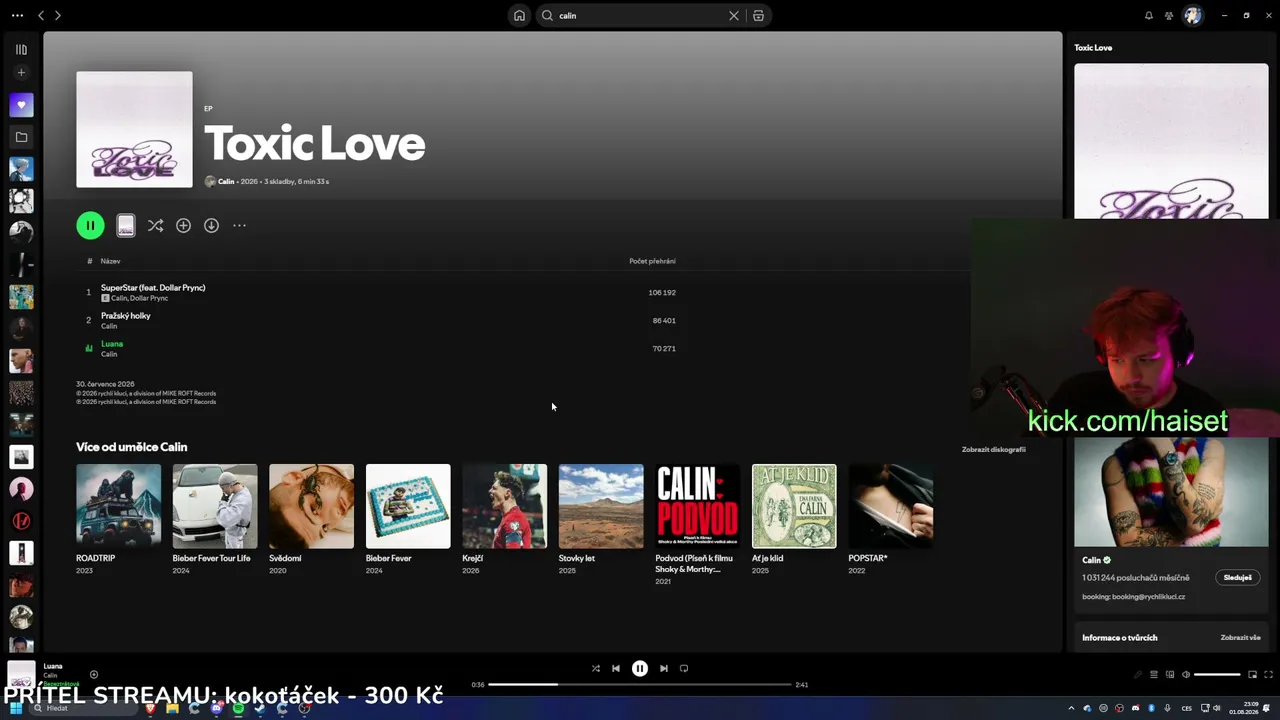Toggle the lyrics microphone icon
This screenshot has height=720, width=1280.
1137,675
